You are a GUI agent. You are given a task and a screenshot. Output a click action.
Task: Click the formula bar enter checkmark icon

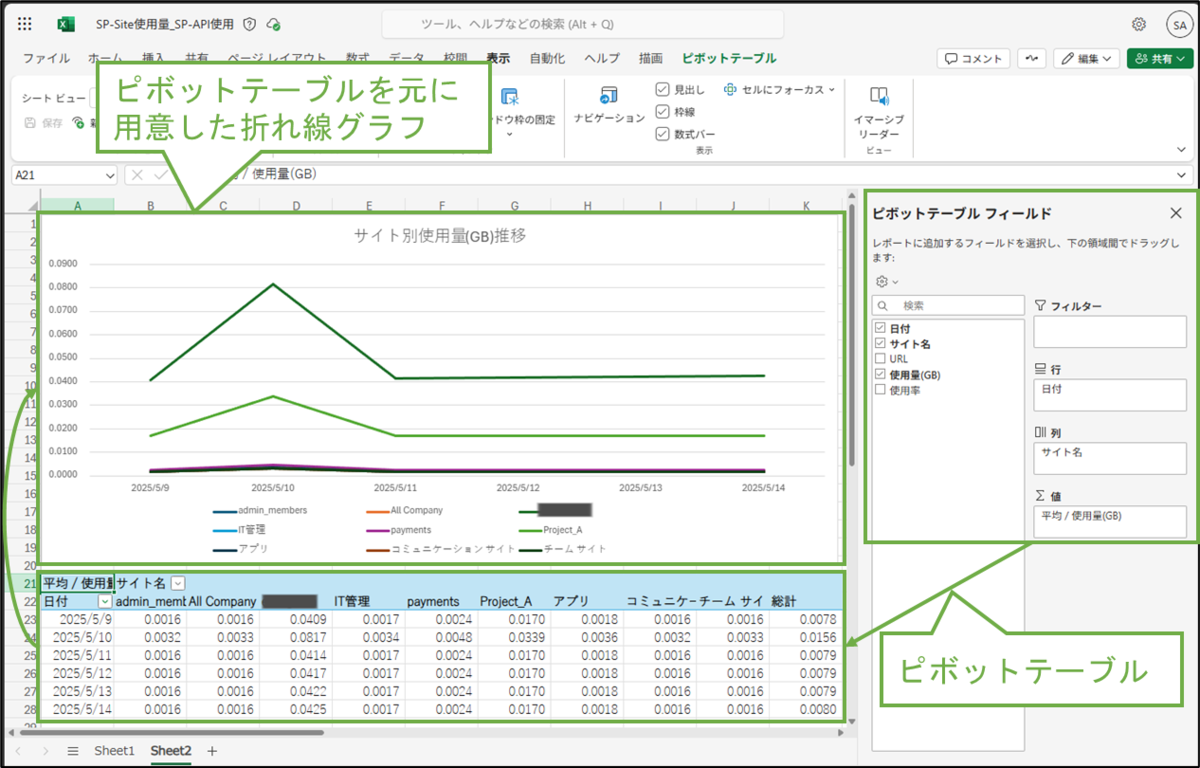point(159,174)
